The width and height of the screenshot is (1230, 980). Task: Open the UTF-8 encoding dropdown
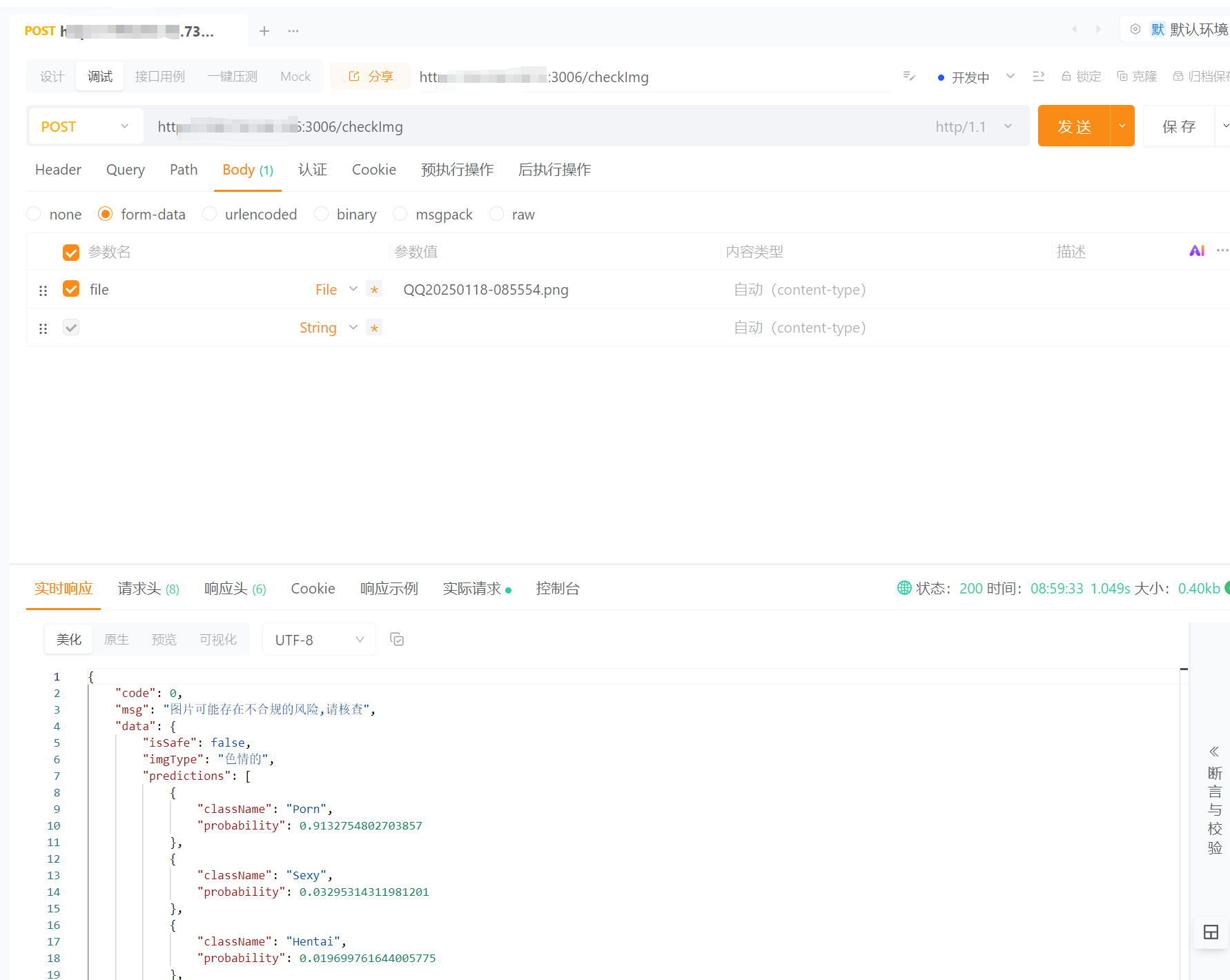pos(319,640)
